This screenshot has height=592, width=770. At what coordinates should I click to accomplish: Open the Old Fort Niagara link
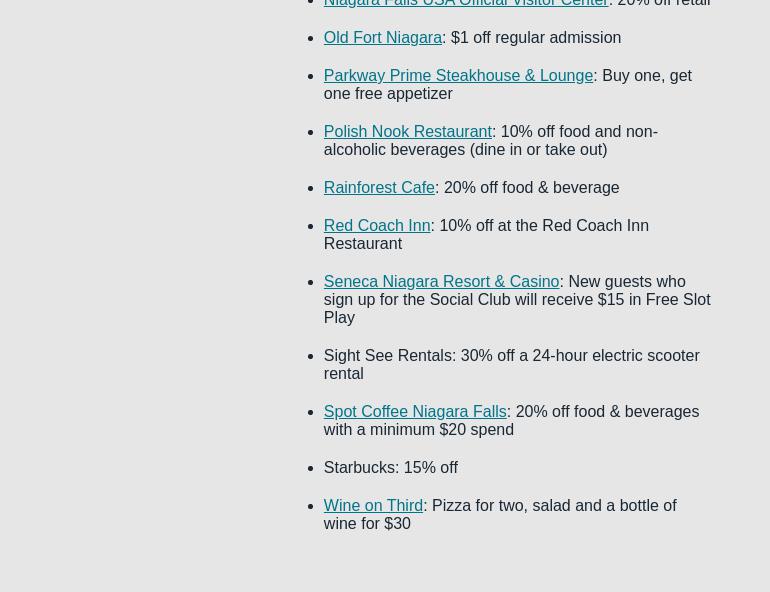pyautogui.click(x=382, y=38)
